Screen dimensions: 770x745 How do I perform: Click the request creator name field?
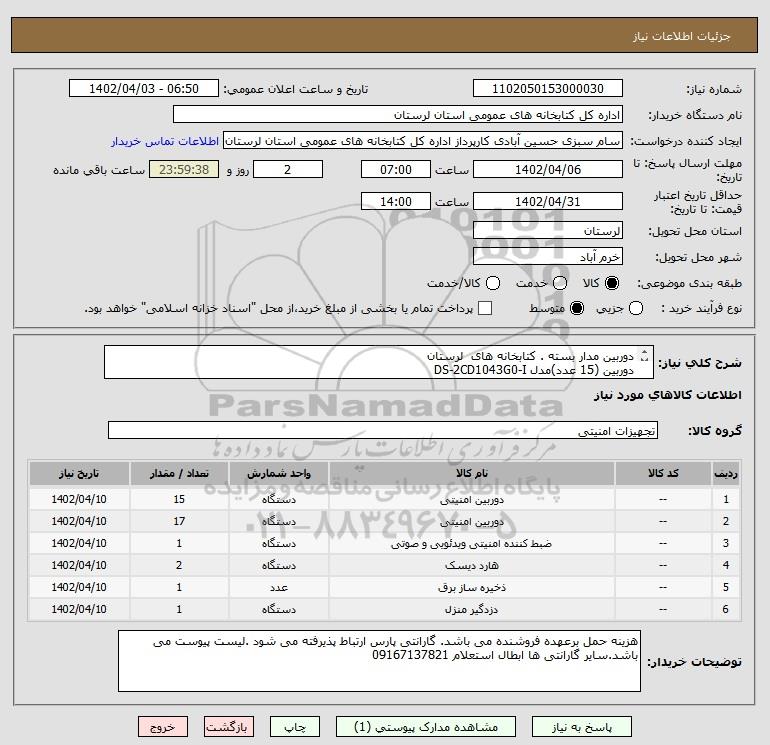click(x=423, y=141)
